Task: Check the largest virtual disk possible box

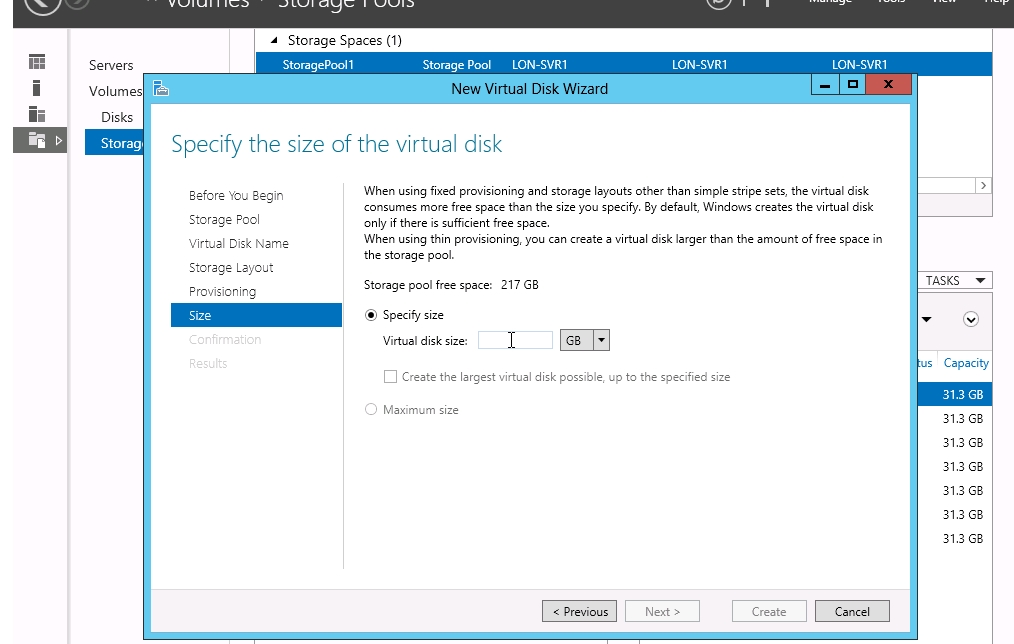Action: click(x=391, y=377)
